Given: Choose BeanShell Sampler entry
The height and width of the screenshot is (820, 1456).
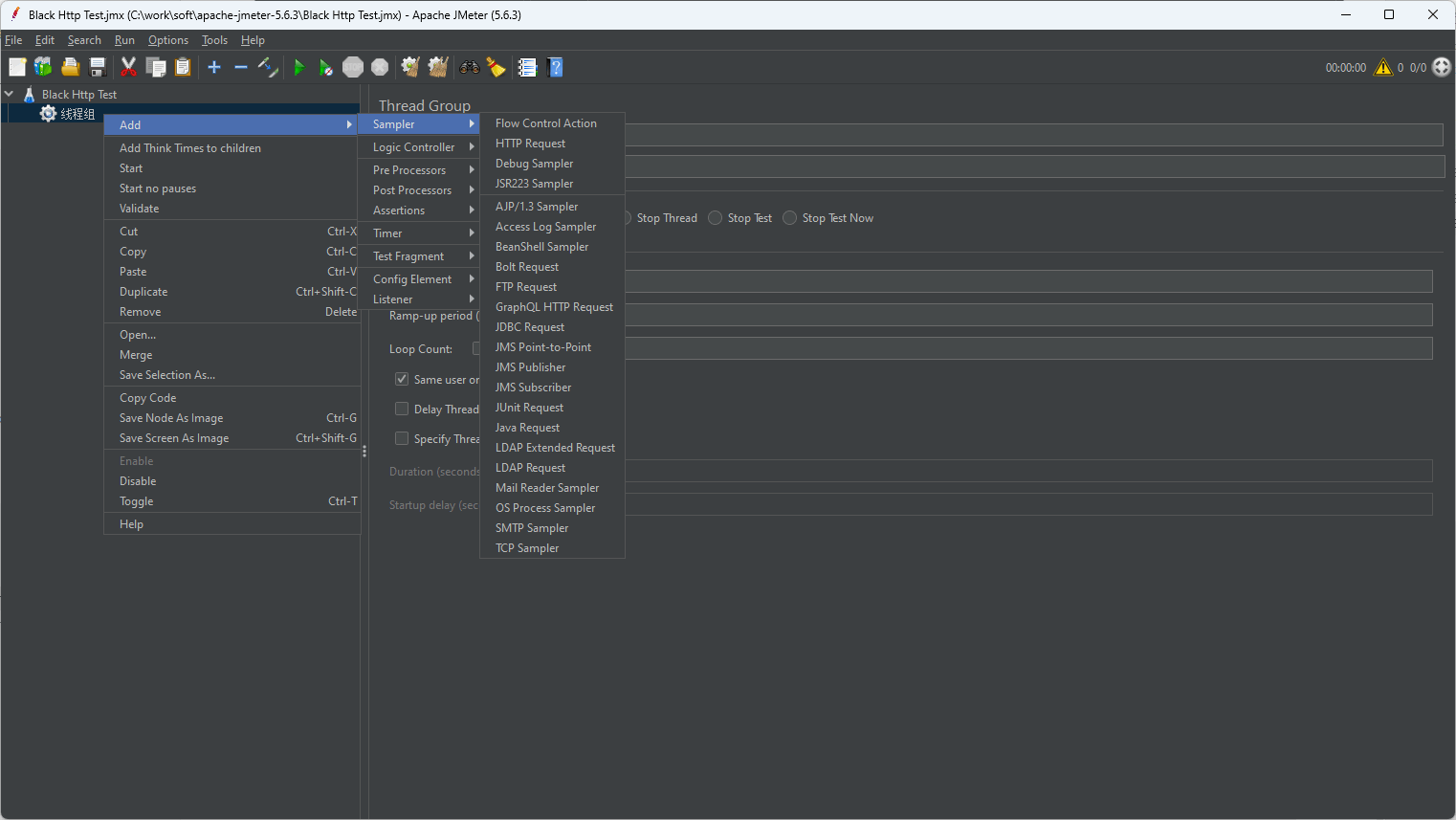Looking at the screenshot, I should pyautogui.click(x=552, y=247).
